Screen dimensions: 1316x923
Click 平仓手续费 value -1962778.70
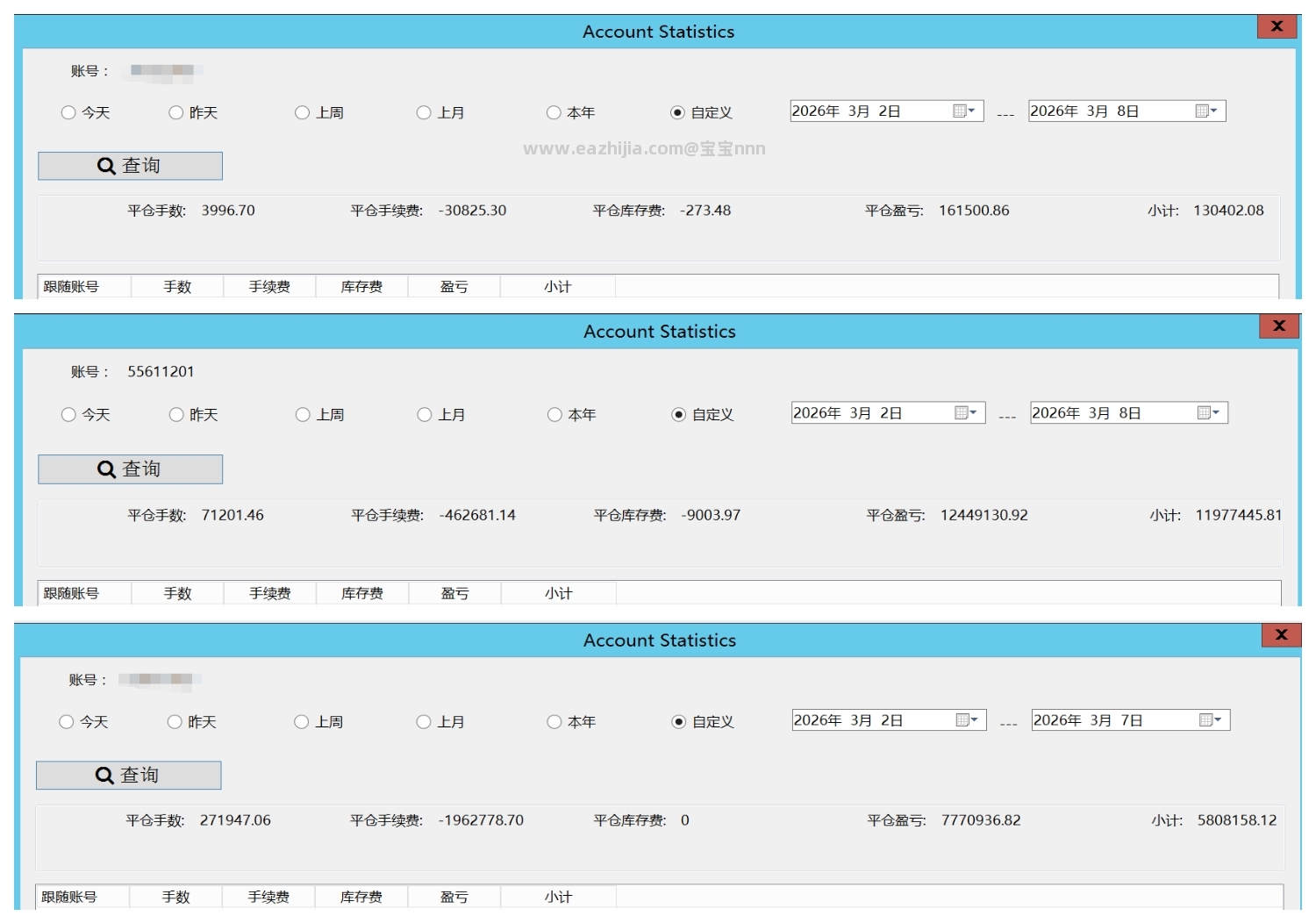tap(481, 820)
